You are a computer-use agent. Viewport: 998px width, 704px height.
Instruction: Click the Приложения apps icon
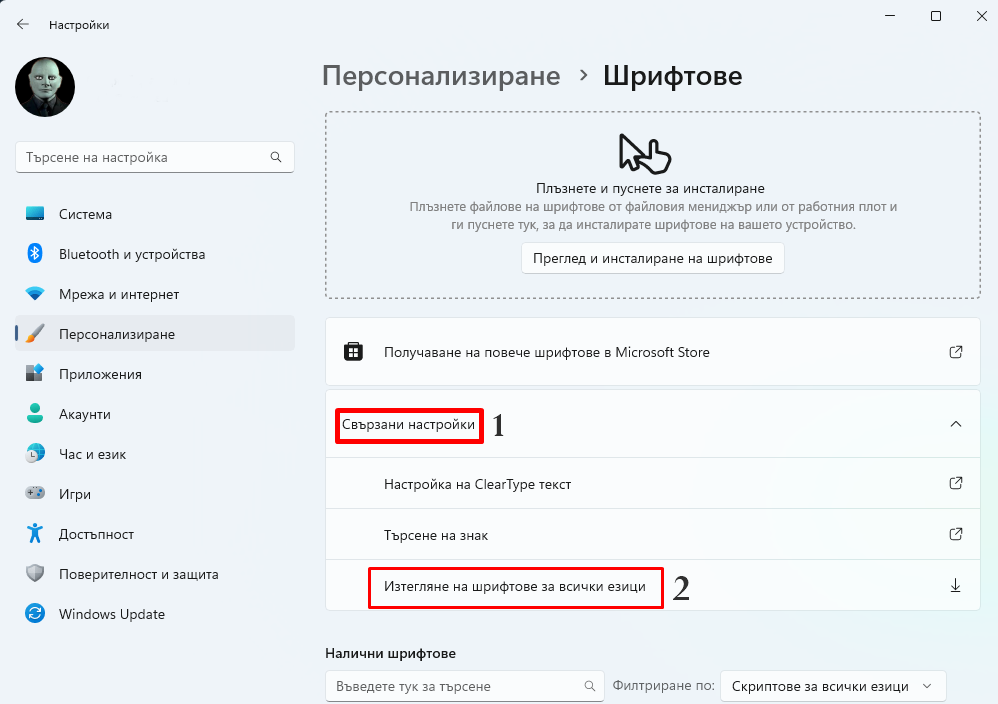click(x=35, y=373)
